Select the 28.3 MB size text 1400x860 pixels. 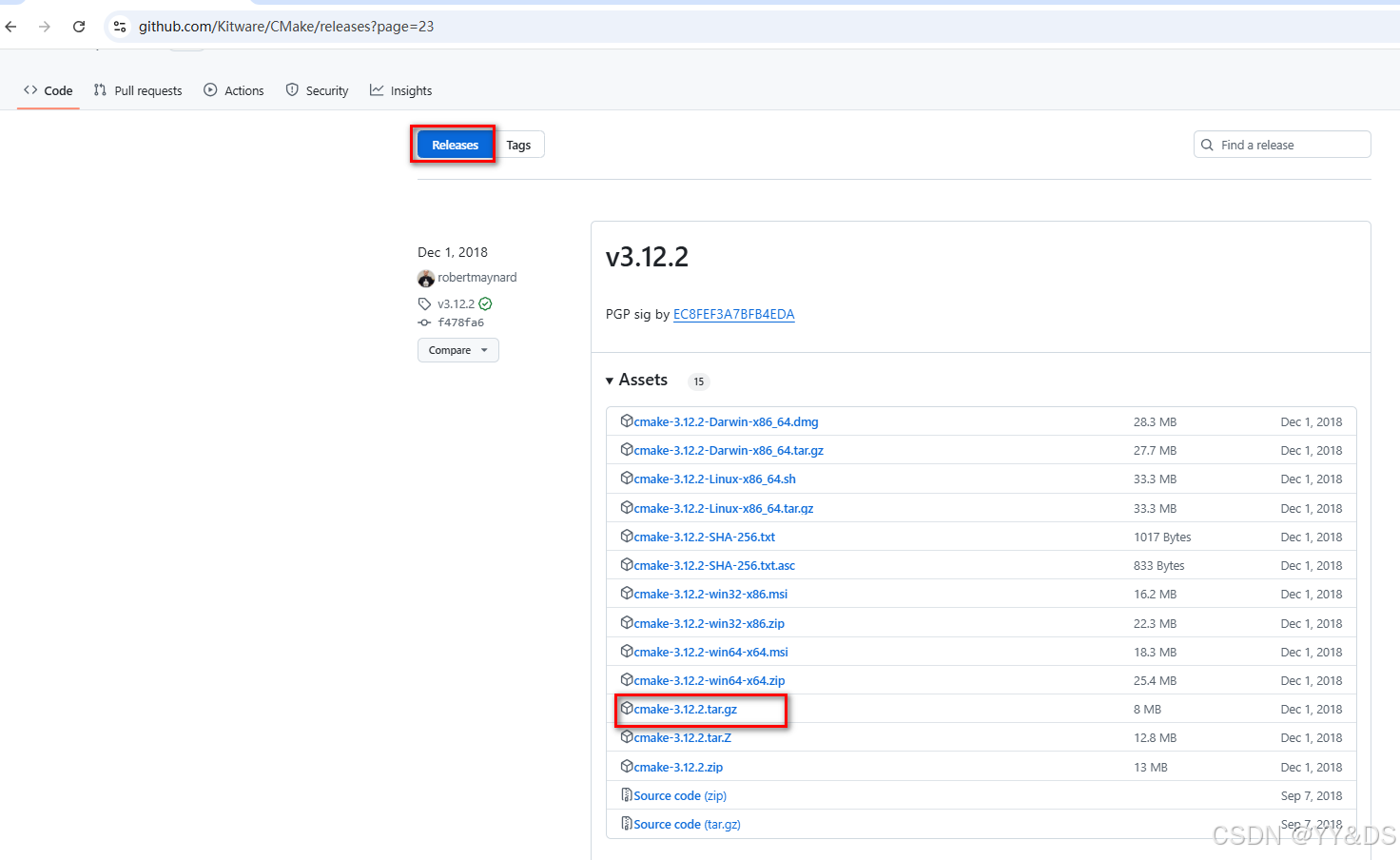point(1155,421)
